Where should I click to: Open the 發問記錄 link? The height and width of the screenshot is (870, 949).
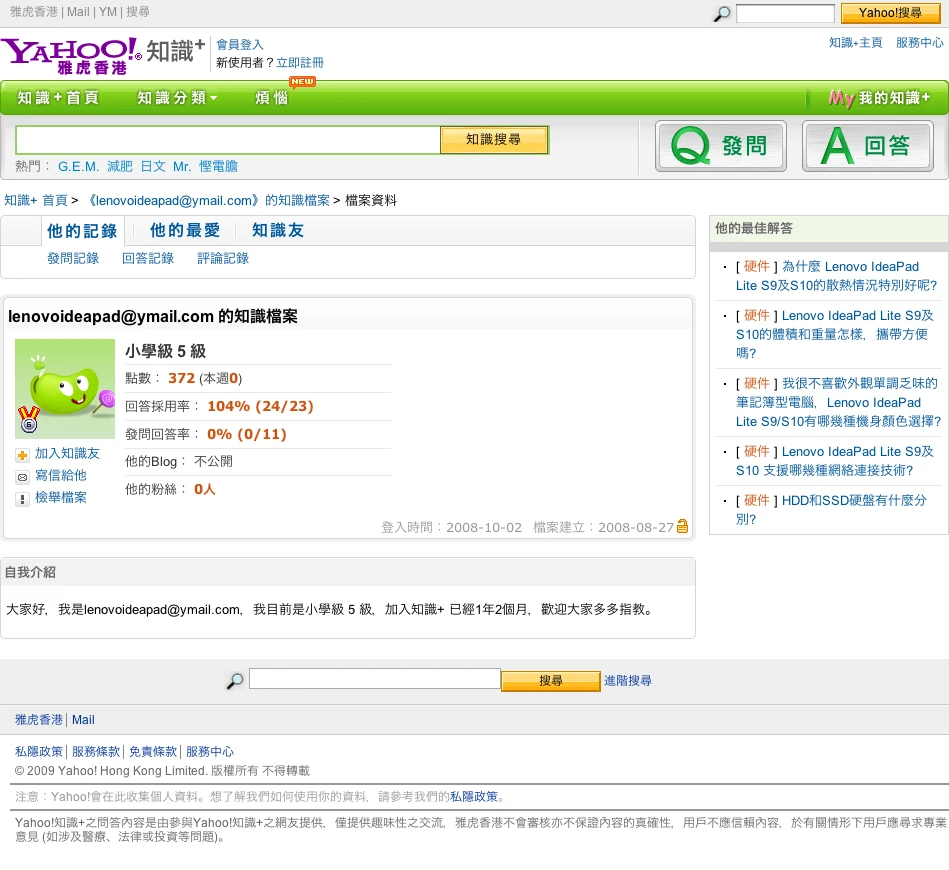(x=72, y=258)
